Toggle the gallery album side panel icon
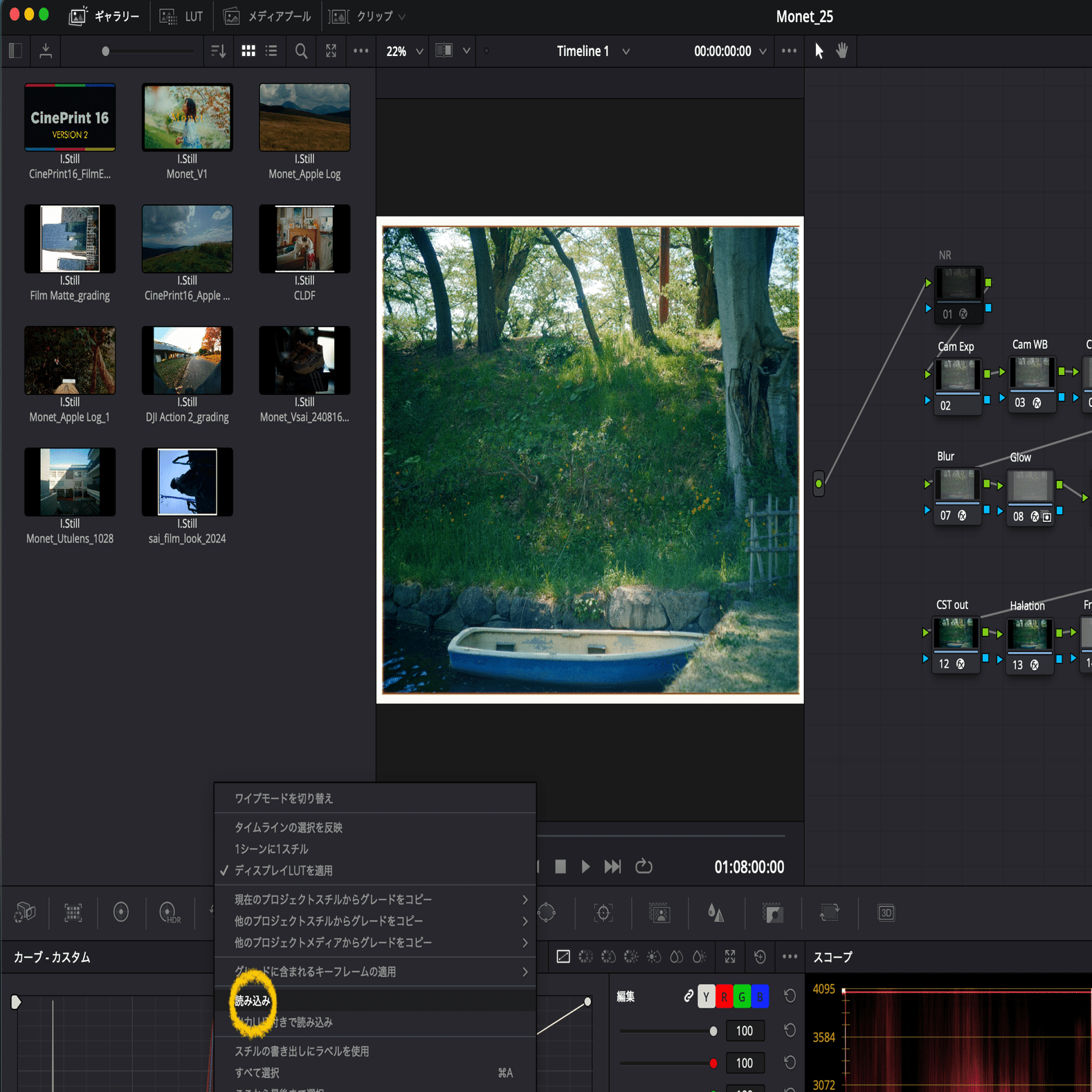 15,51
